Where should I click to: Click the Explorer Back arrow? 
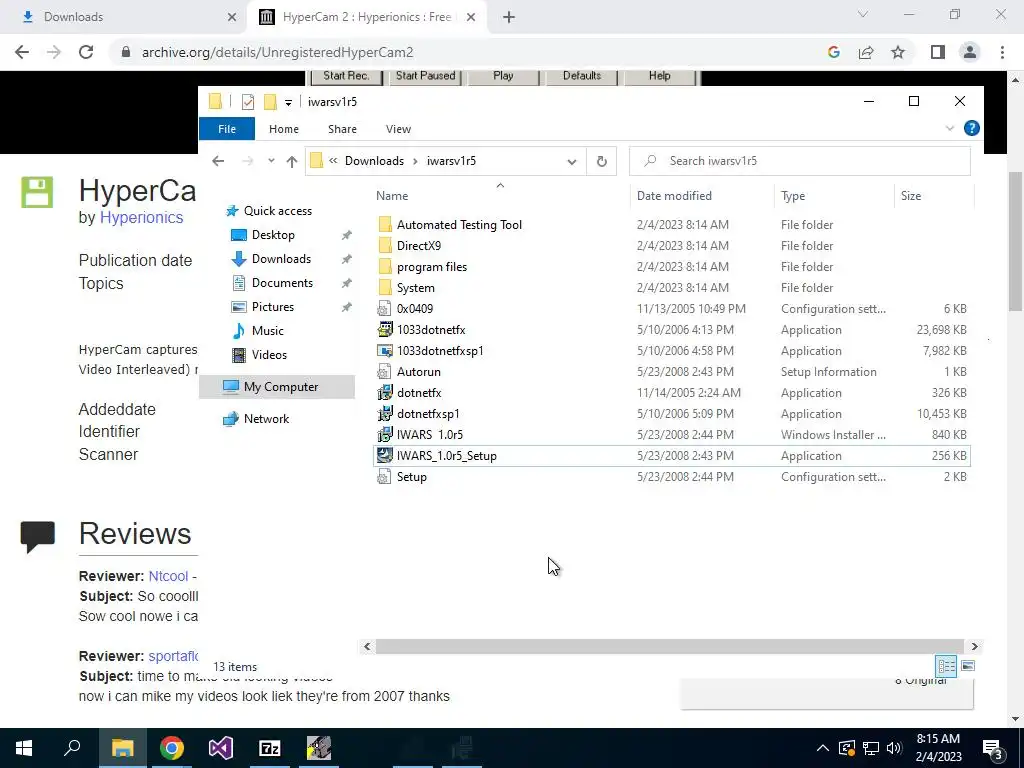pos(218,161)
